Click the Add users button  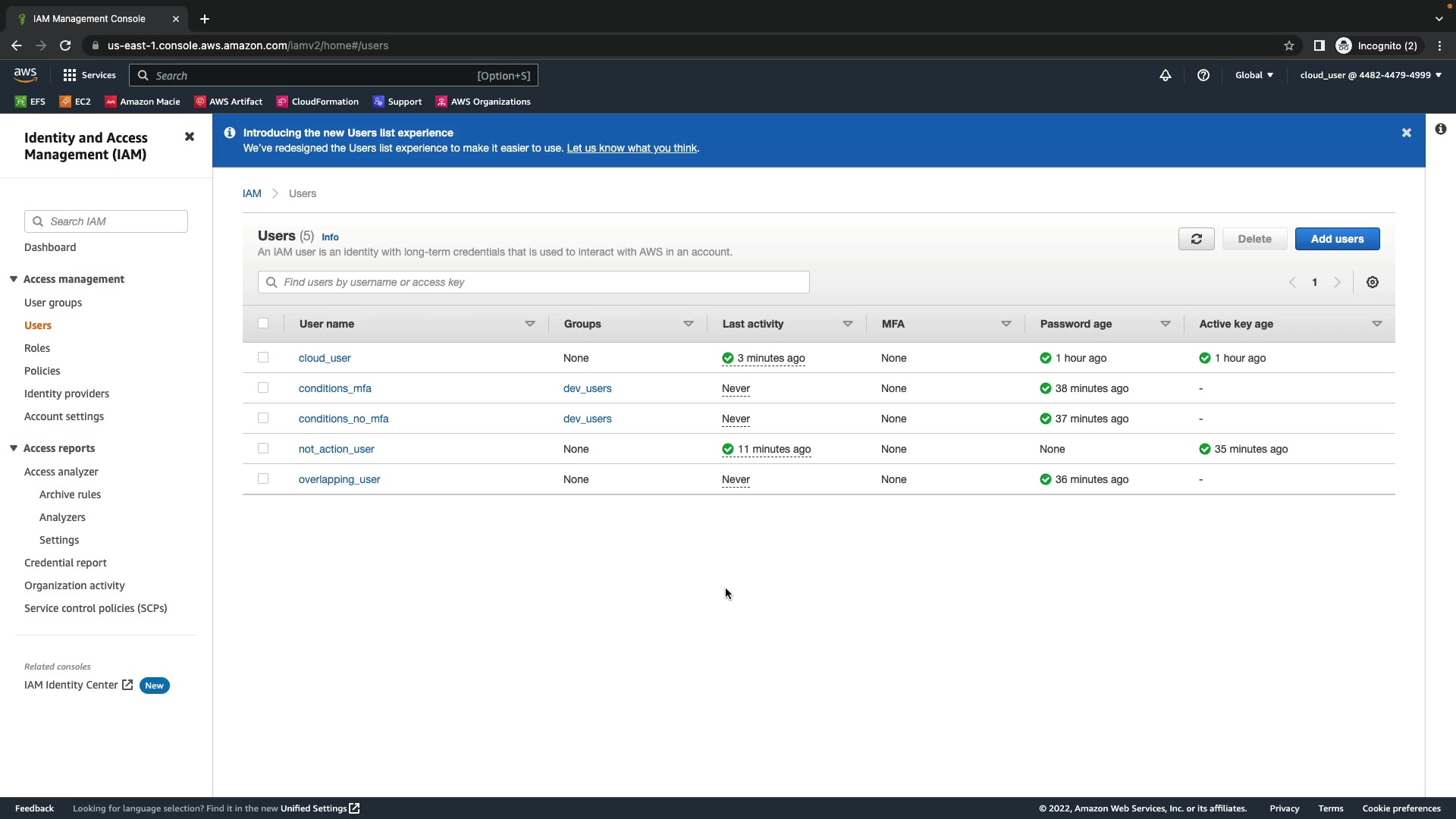[x=1336, y=239]
